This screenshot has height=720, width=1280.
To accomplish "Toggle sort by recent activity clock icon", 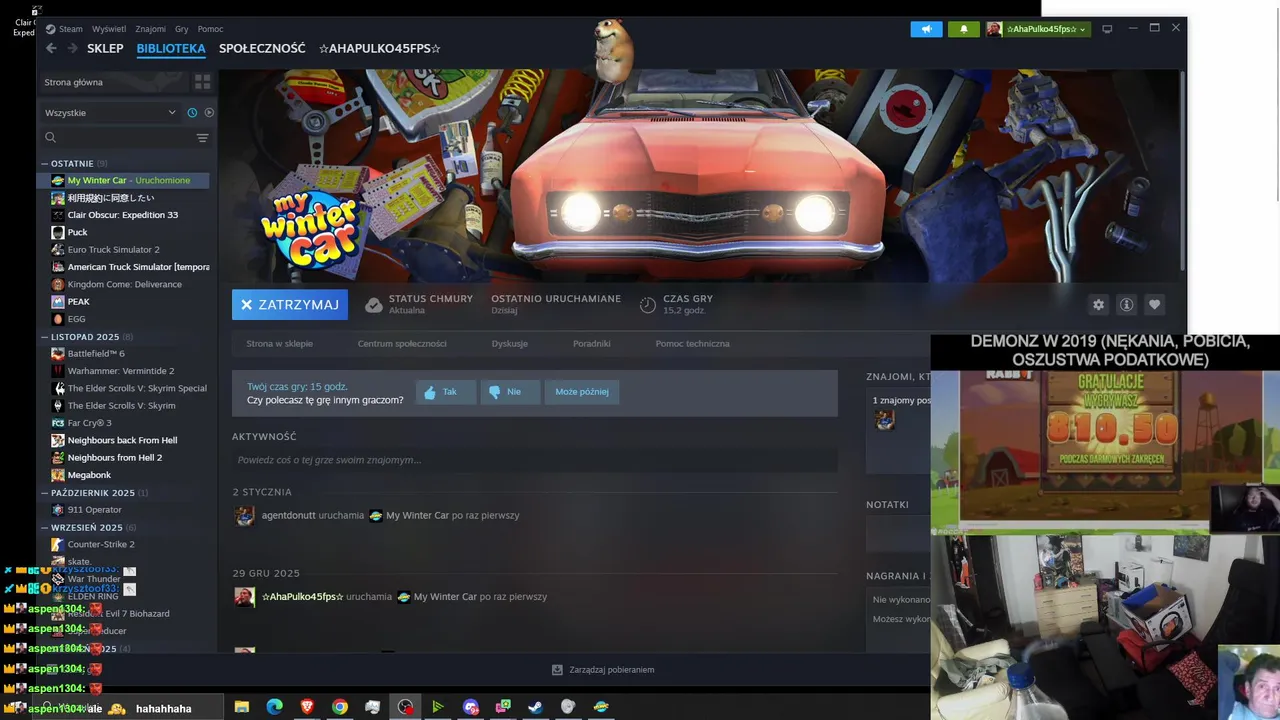I will pyautogui.click(x=192, y=113).
